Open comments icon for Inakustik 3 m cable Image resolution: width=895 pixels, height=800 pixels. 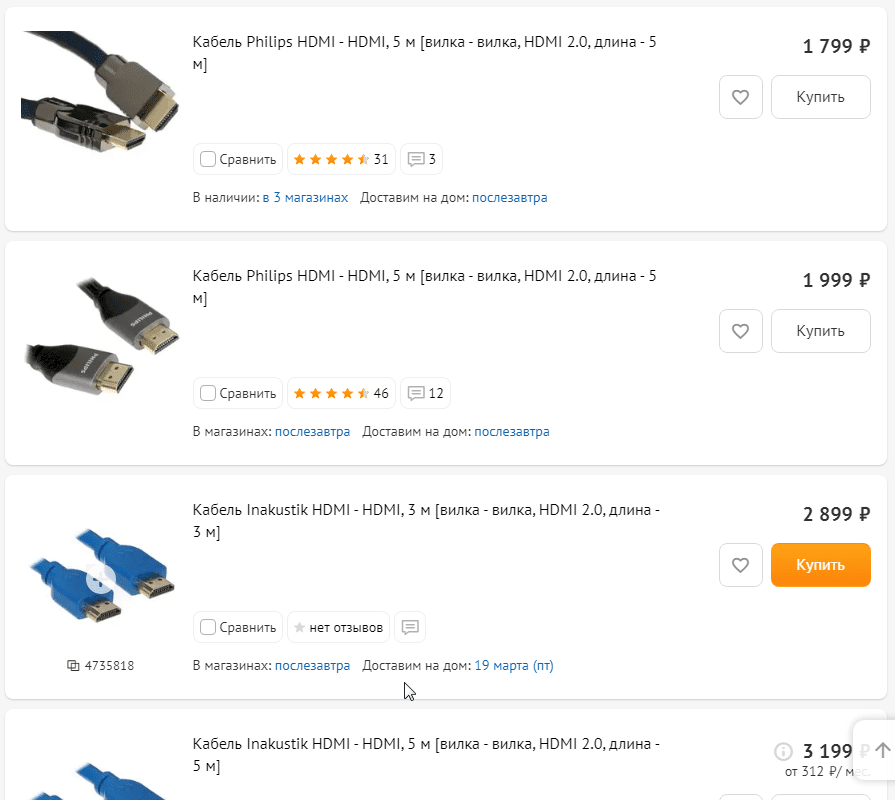pos(410,627)
